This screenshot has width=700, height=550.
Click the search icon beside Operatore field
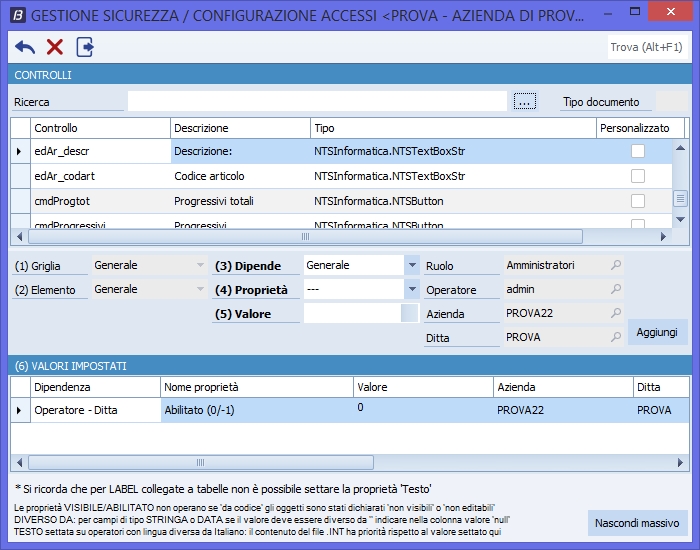[615, 290]
